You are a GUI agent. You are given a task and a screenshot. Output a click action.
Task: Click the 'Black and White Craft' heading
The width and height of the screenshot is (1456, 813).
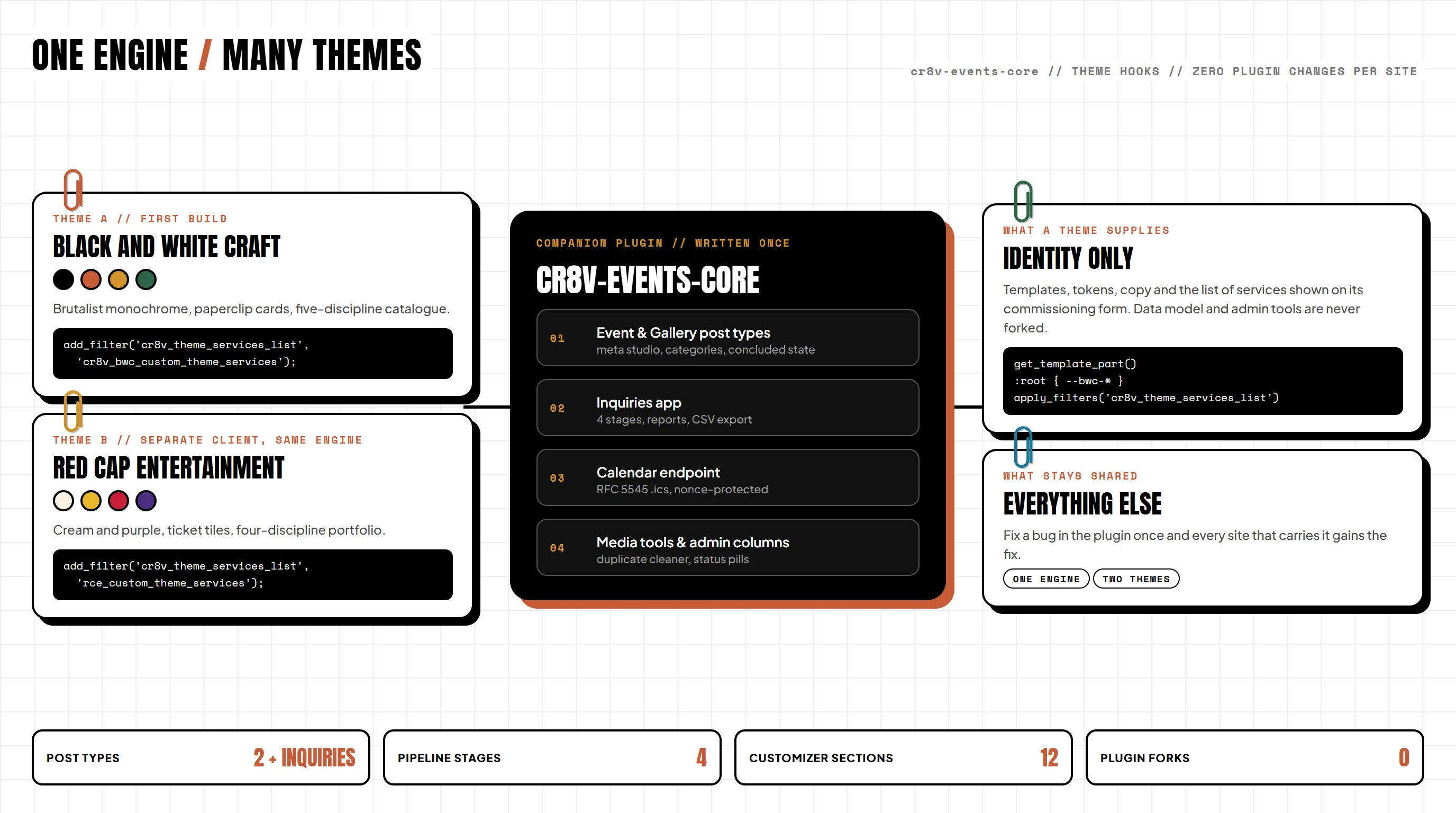tap(166, 247)
